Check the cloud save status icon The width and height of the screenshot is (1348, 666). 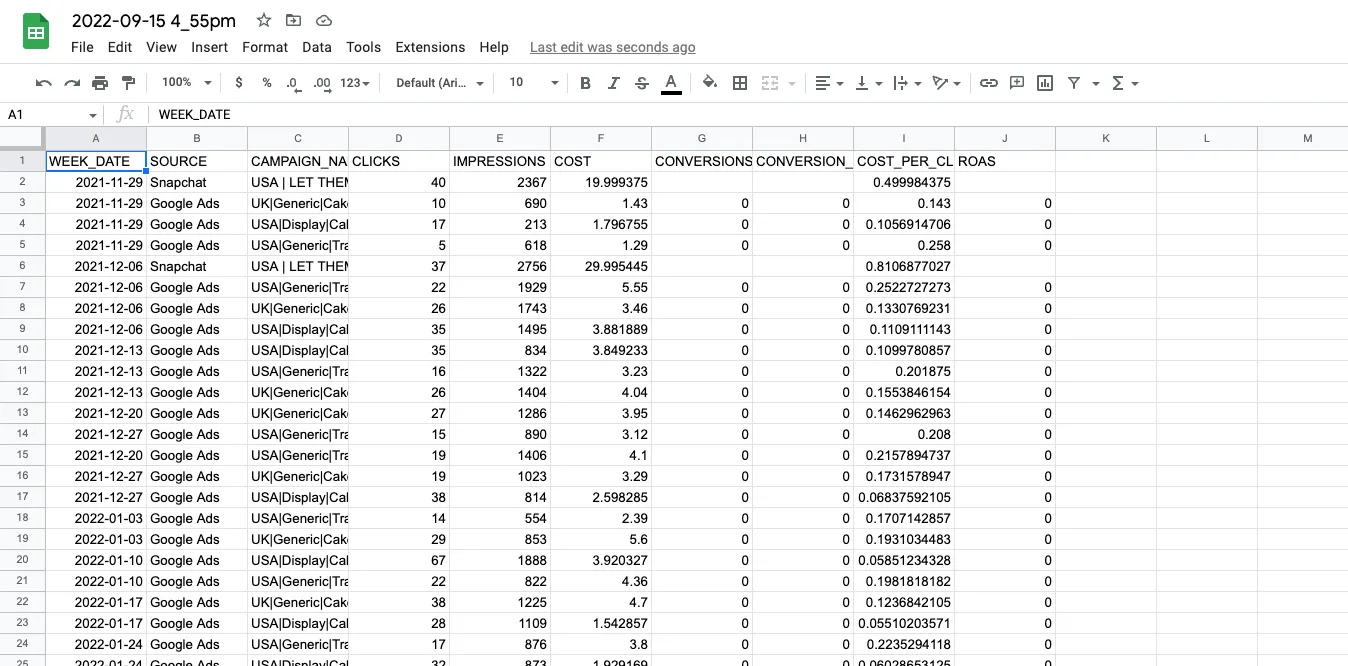pyautogui.click(x=323, y=20)
